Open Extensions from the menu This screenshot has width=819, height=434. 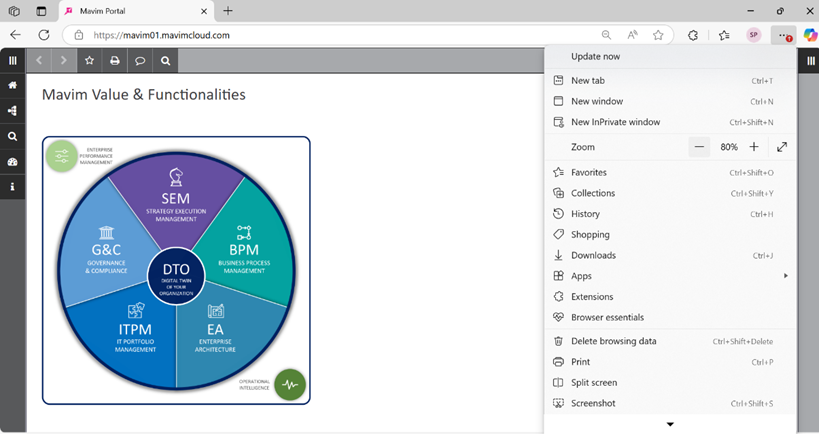671,297
